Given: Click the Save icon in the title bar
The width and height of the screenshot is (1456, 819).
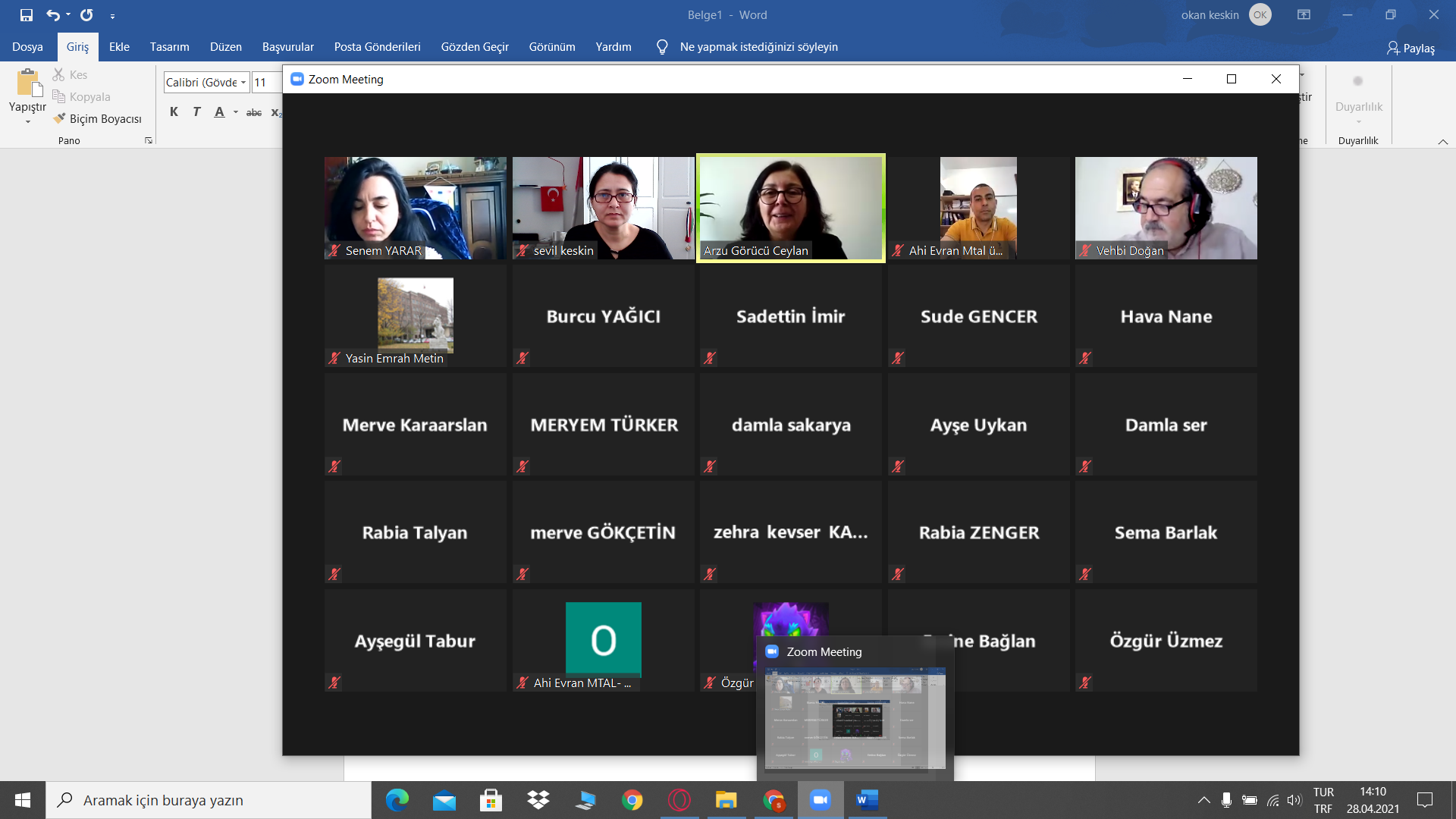Looking at the screenshot, I should [27, 15].
